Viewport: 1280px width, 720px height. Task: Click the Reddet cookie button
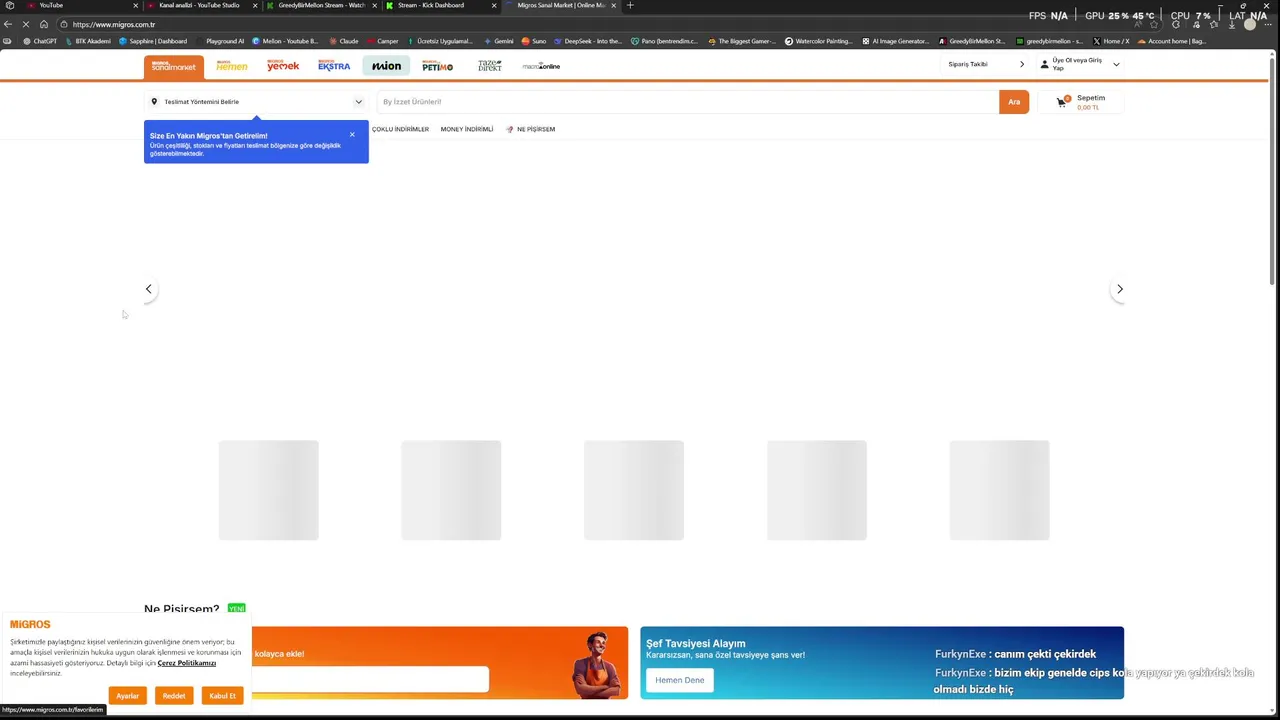pos(174,695)
